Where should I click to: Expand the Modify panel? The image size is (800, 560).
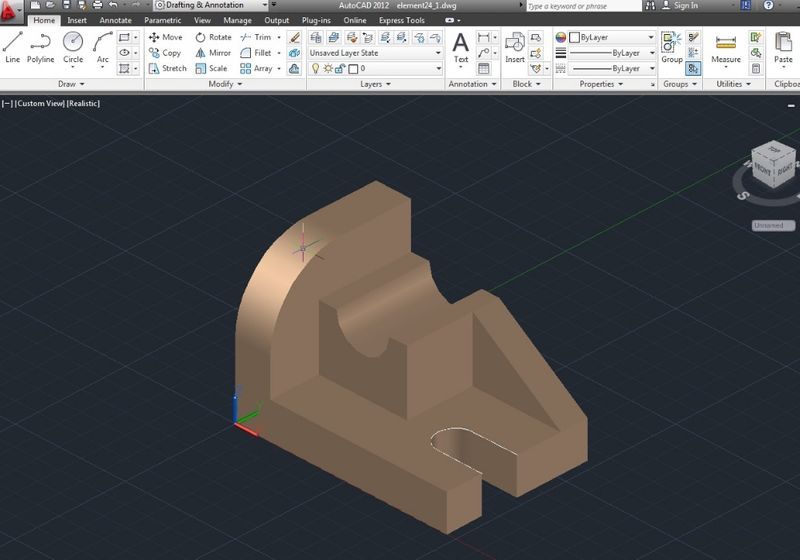225,84
